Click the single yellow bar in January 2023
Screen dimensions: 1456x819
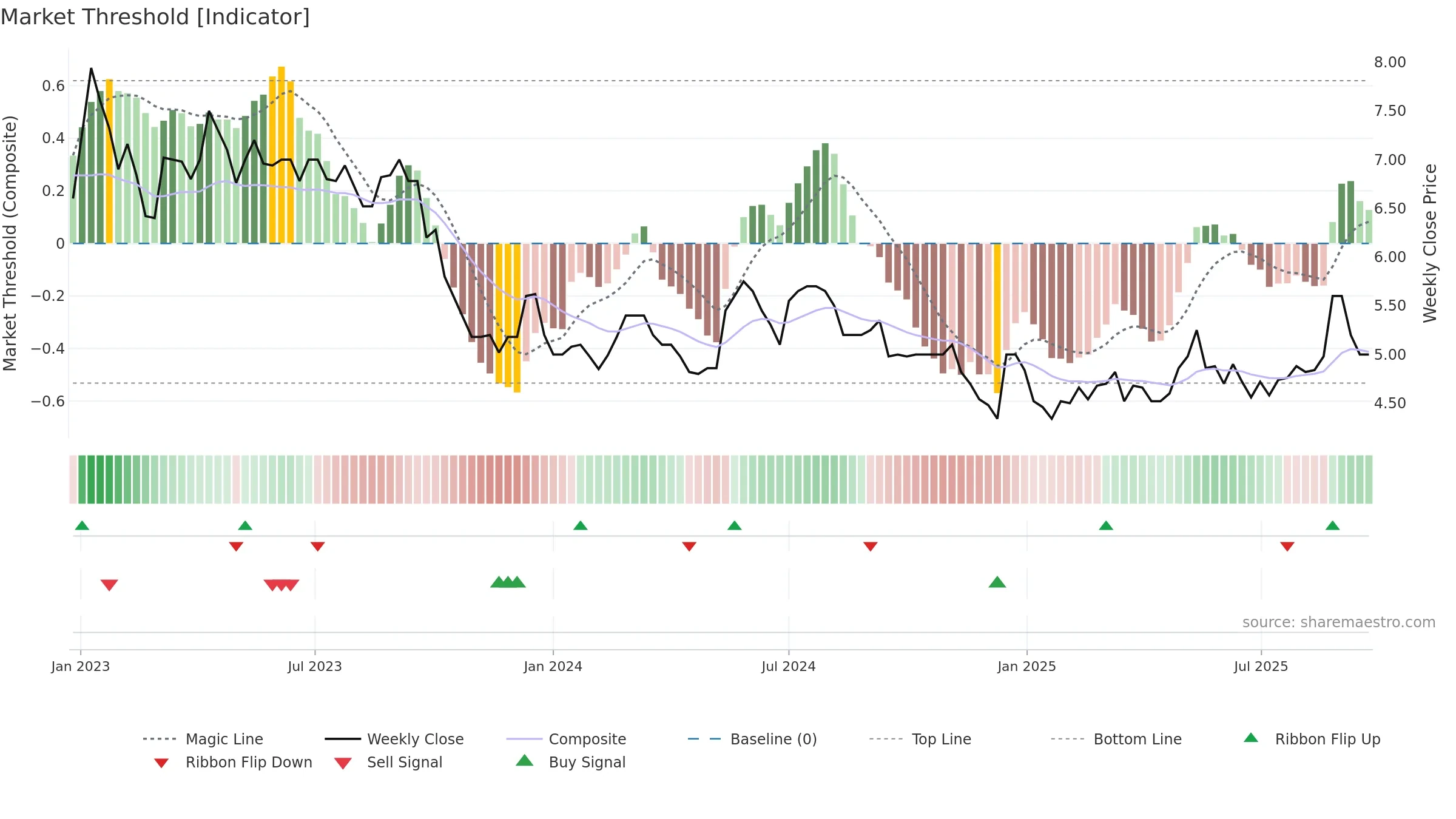109,161
